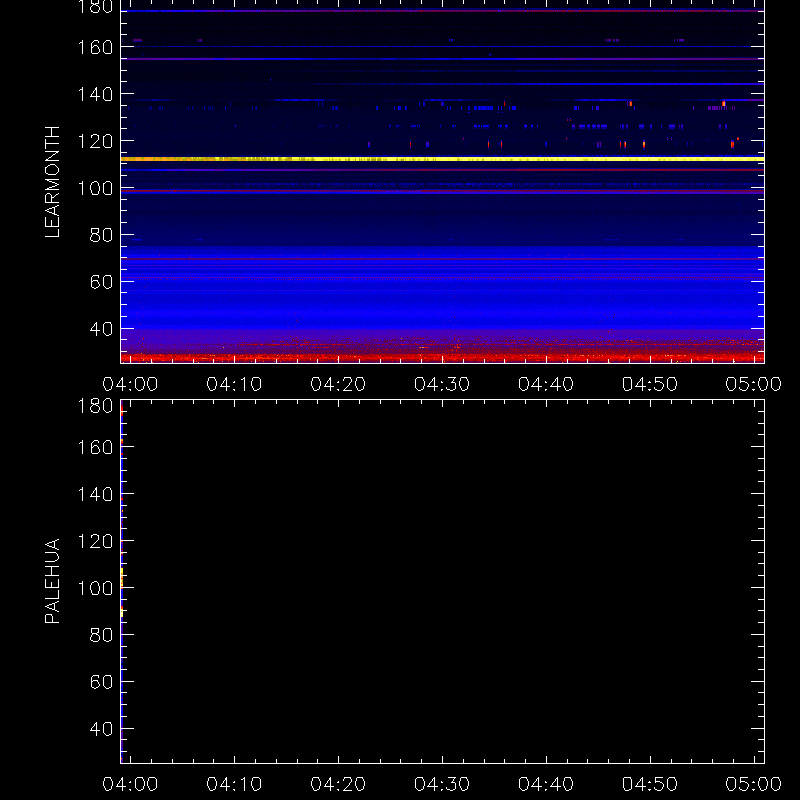The width and height of the screenshot is (800, 800).
Task: Pick the 180 tick label on PALEHUA axis
Action: click(x=95, y=406)
